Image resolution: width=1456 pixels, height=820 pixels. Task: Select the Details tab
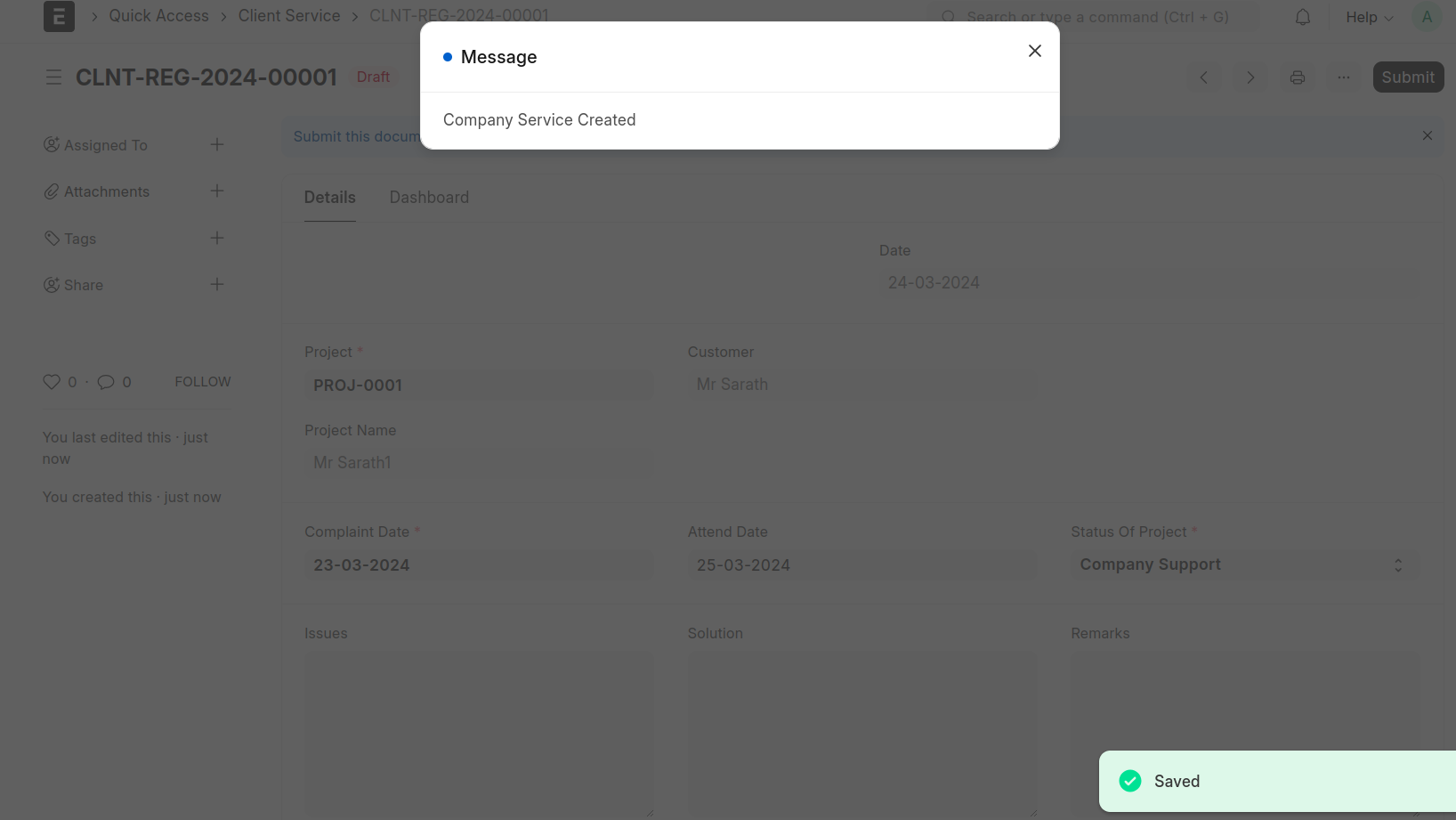coord(330,198)
